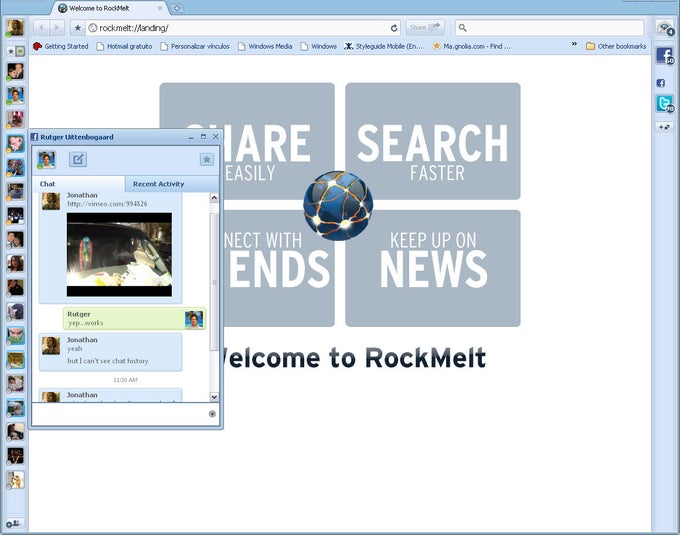Screen dimensions: 680x535
Task: Click the chat scrollbar thumb
Action: (x=214, y=282)
